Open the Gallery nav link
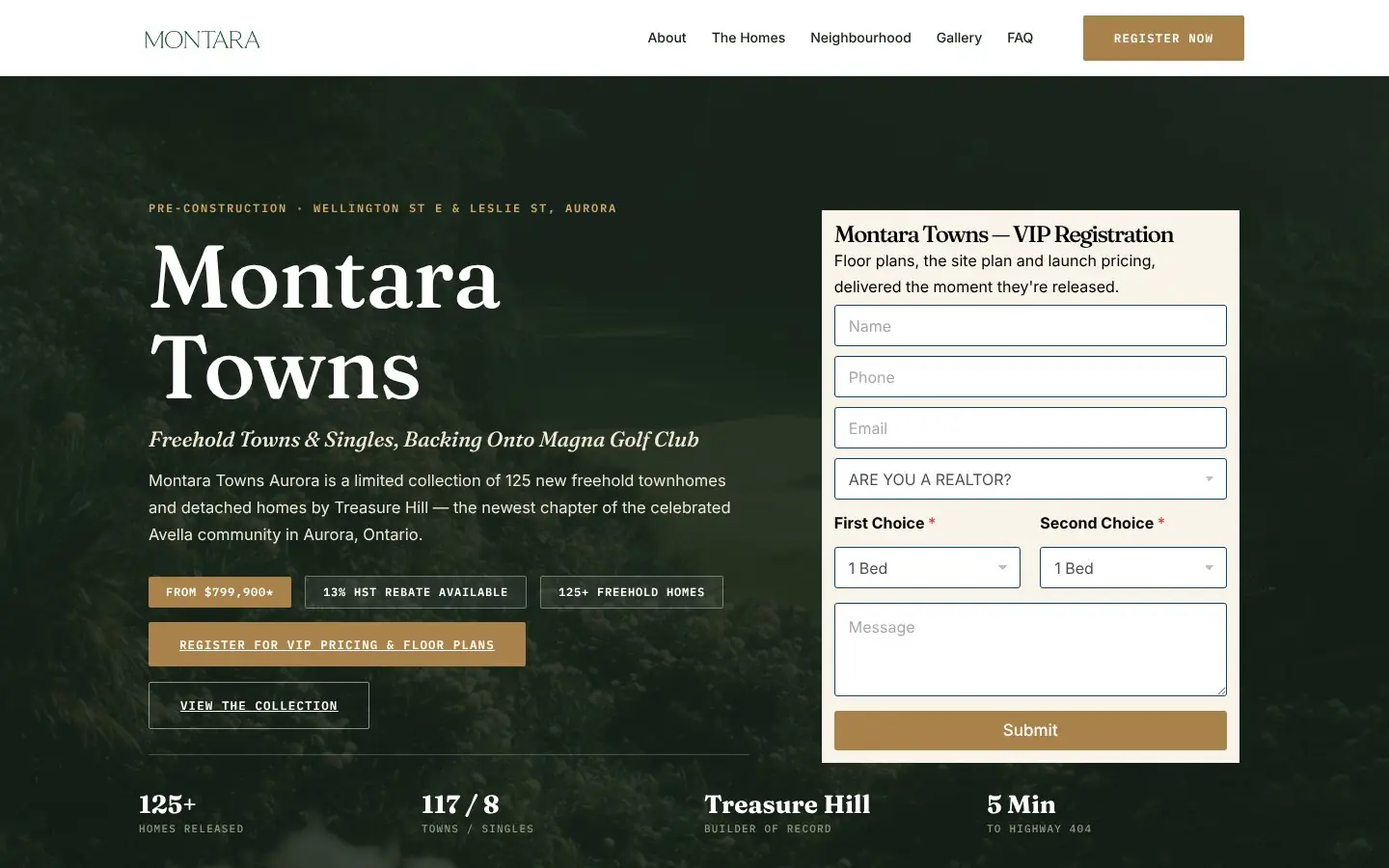 click(959, 38)
